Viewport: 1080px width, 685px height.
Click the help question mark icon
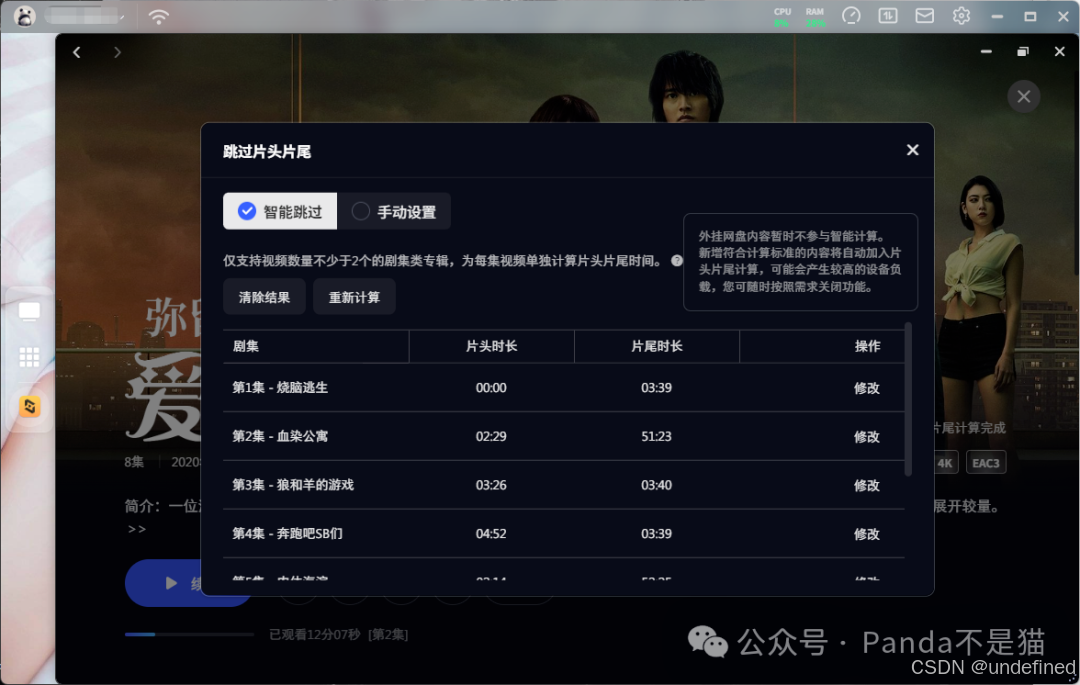point(677,261)
